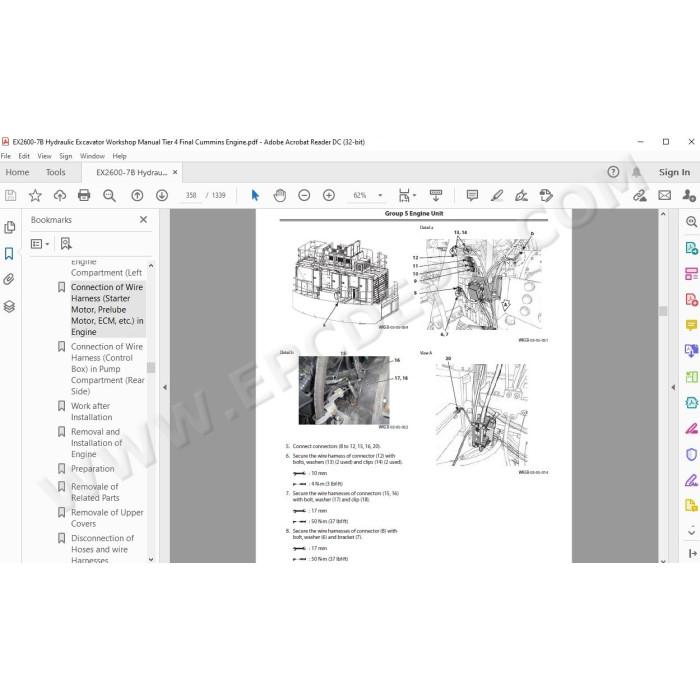Image resolution: width=700 pixels, height=700 pixels.
Task: Zoom out with the minus button
Action: point(304,195)
